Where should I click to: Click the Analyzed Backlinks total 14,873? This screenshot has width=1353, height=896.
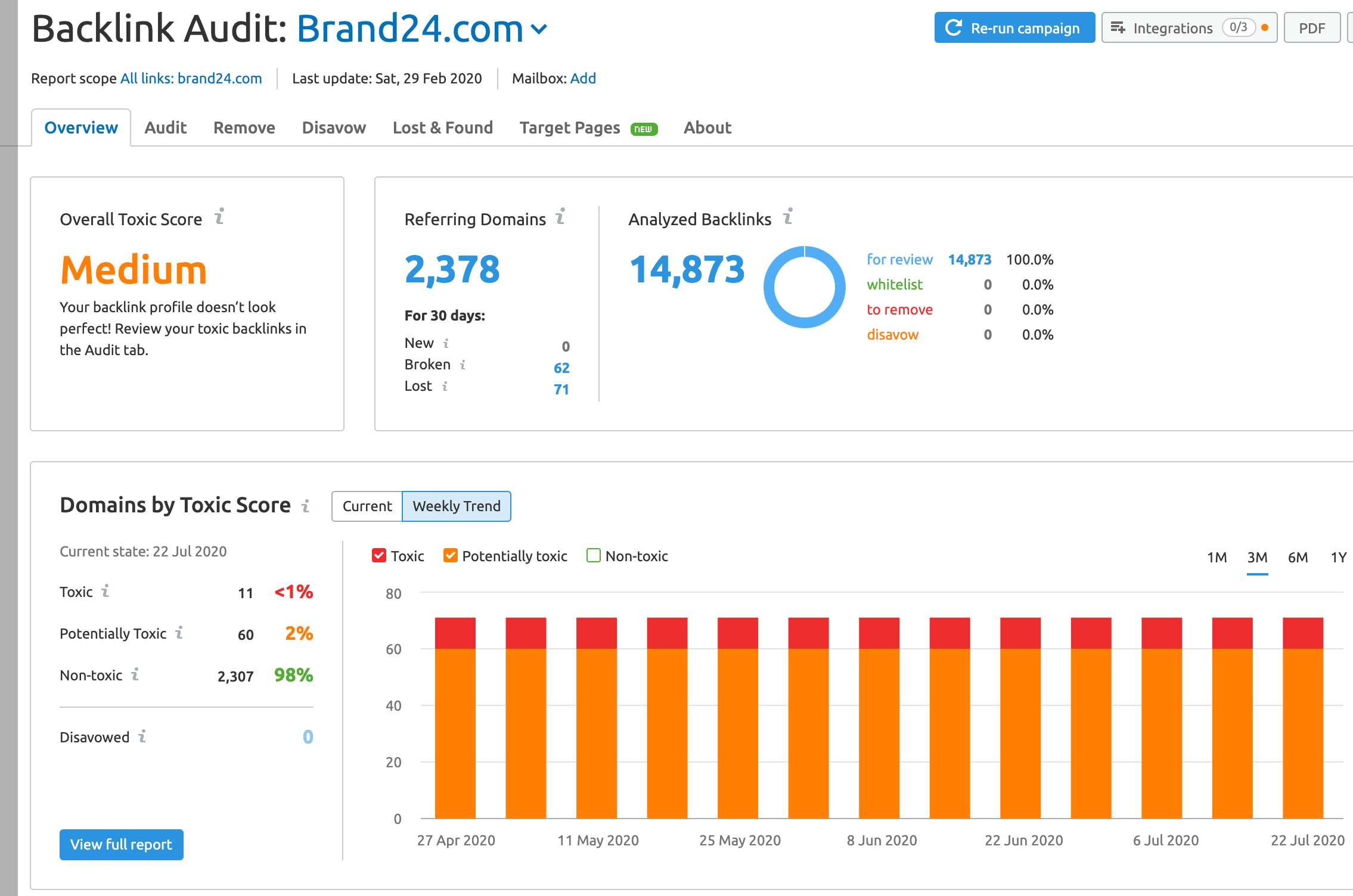point(687,269)
